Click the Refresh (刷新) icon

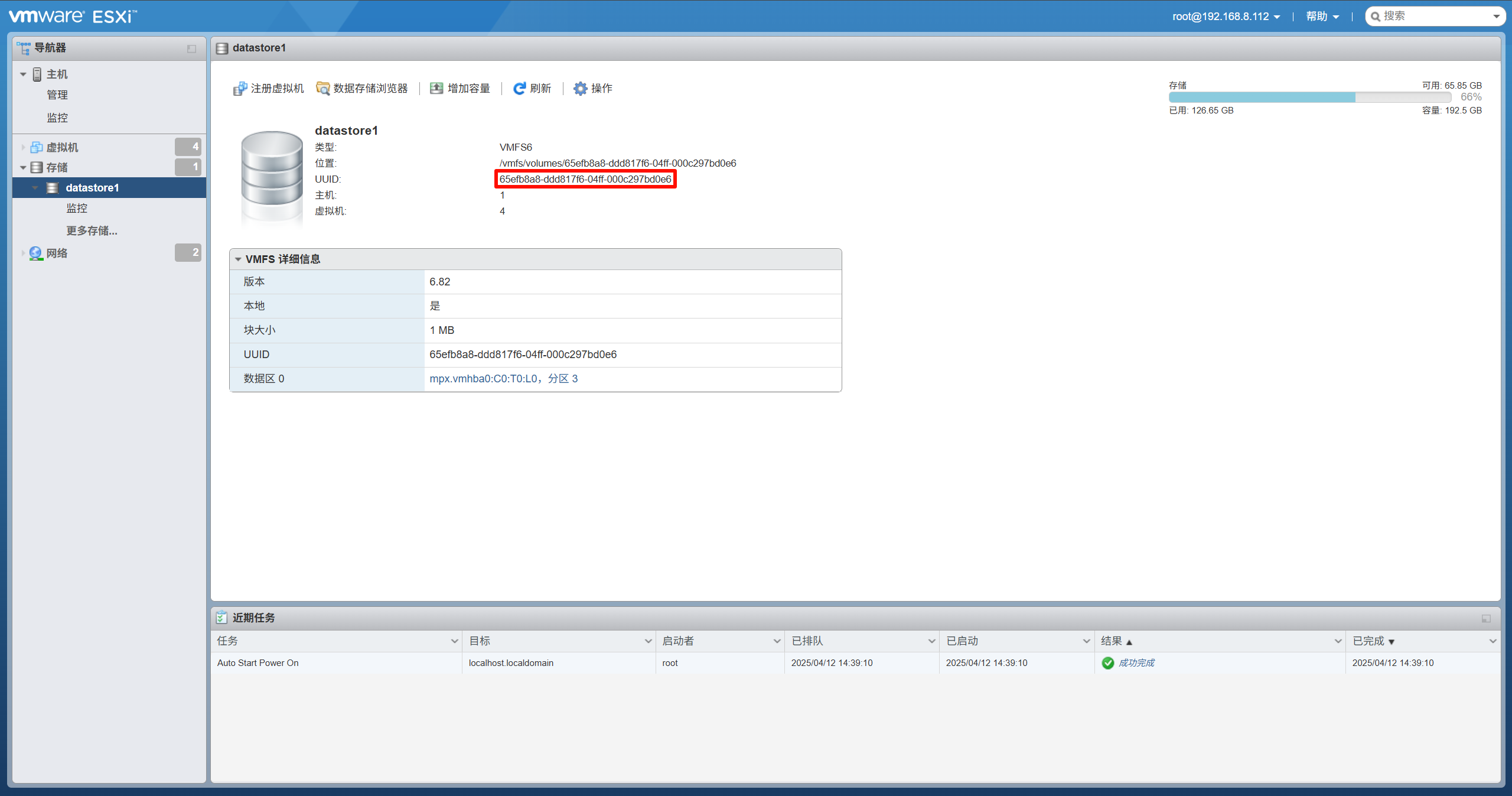[519, 89]
